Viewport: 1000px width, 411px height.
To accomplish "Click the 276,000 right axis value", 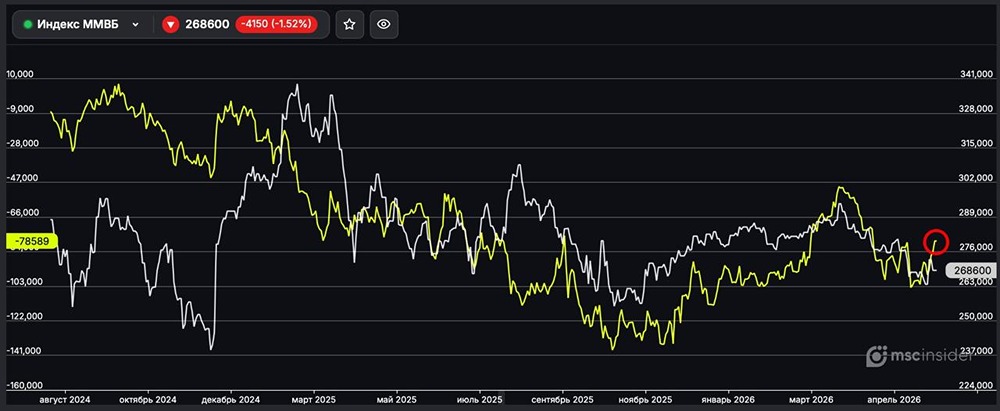I will [x=976, y=248].
